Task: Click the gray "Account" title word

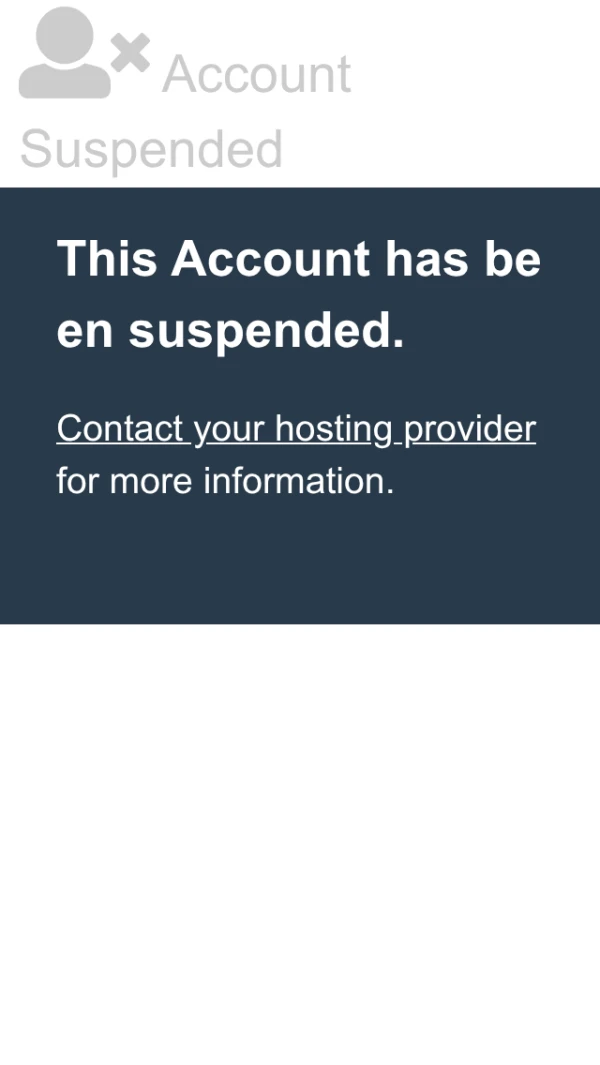Action: coord(256,73)
